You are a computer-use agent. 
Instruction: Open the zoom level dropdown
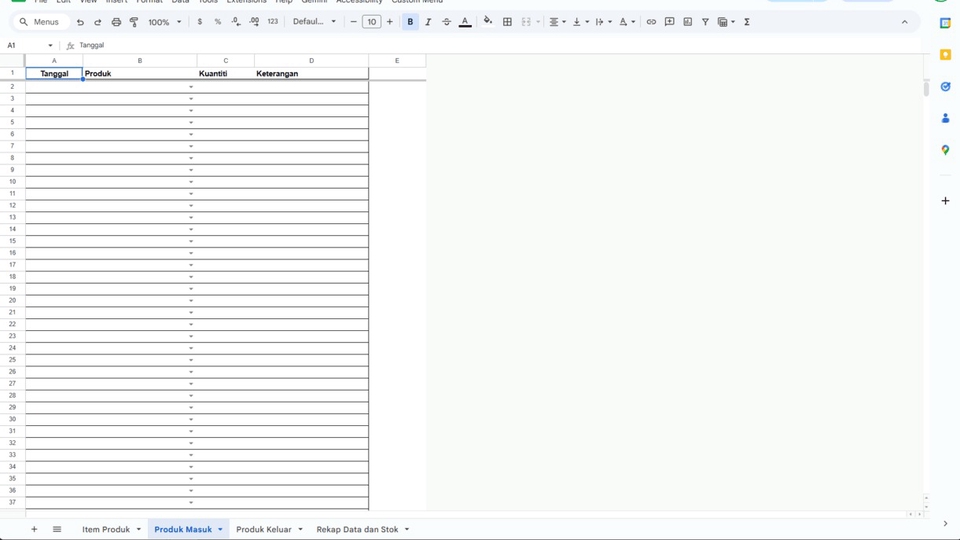coord(165,22)
